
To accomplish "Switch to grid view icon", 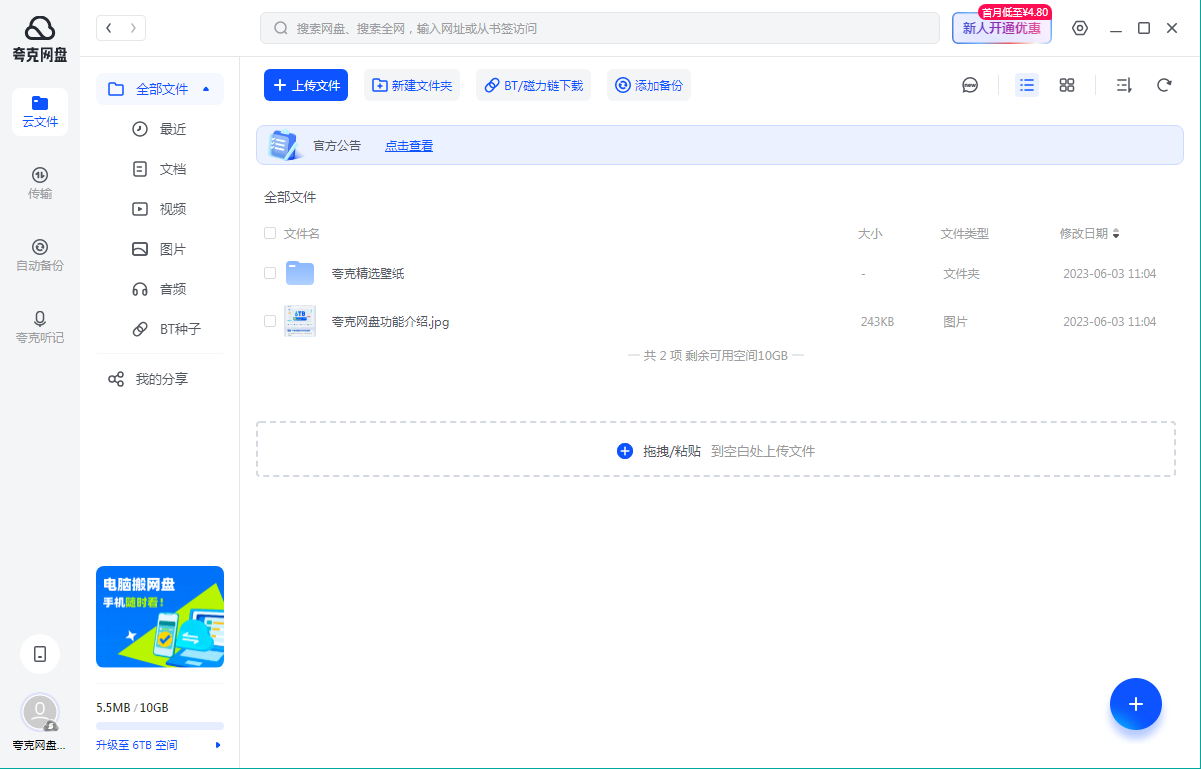I will (1067, 86).
